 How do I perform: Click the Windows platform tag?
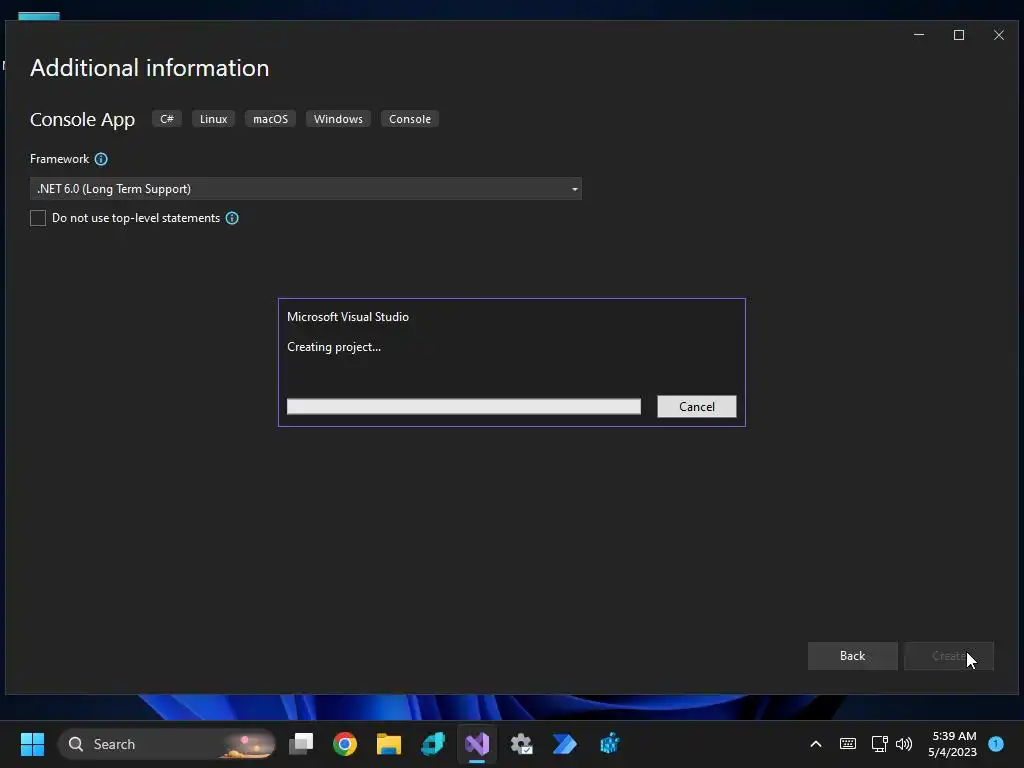coord(338,119)
